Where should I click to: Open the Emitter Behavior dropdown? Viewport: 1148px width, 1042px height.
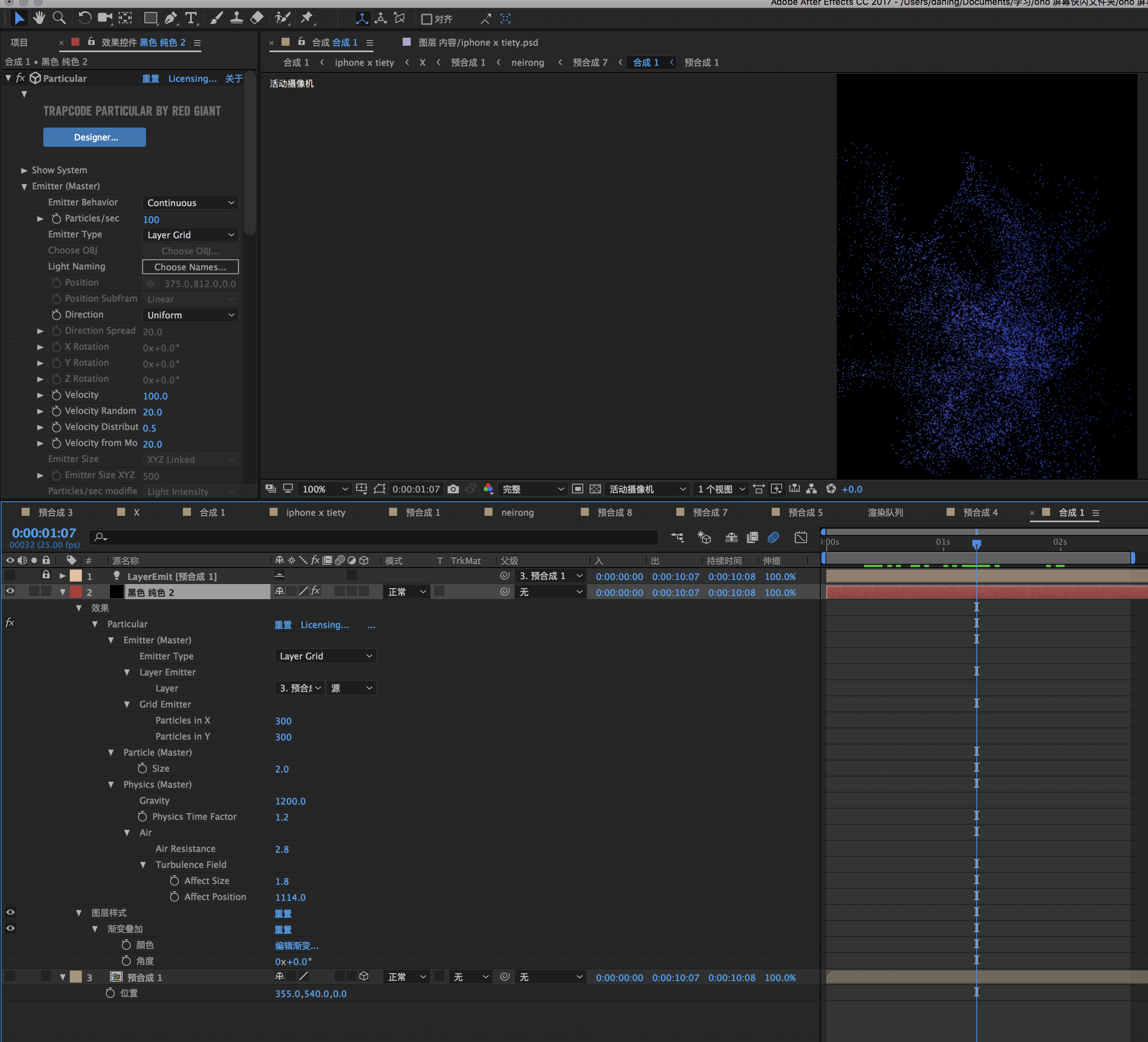pyautogui.click(x=190, y=202)
